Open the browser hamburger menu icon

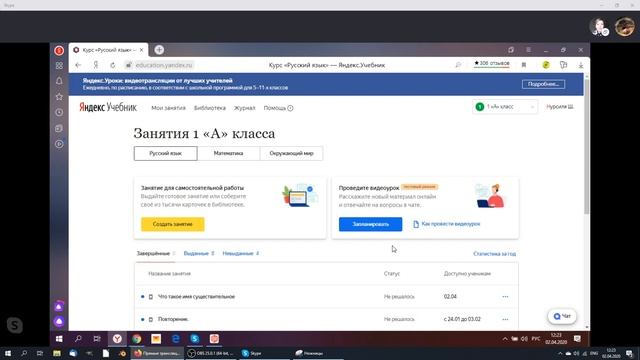coord(528,50)
